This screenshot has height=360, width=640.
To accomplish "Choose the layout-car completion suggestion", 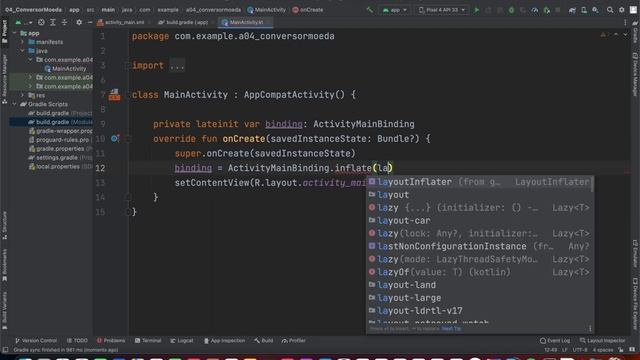I will (479, 221).
